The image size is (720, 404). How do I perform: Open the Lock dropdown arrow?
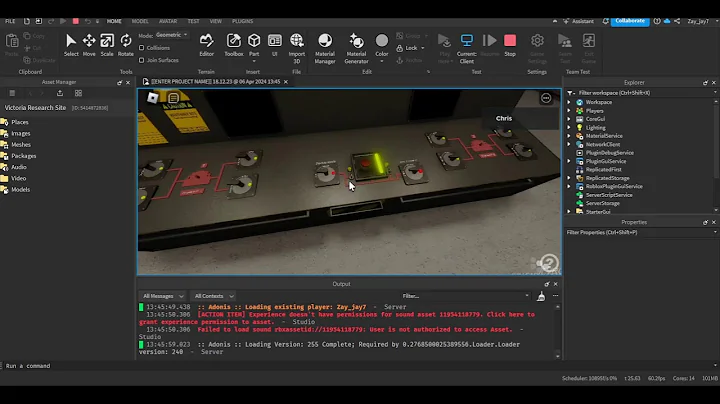tap(423, 48)
